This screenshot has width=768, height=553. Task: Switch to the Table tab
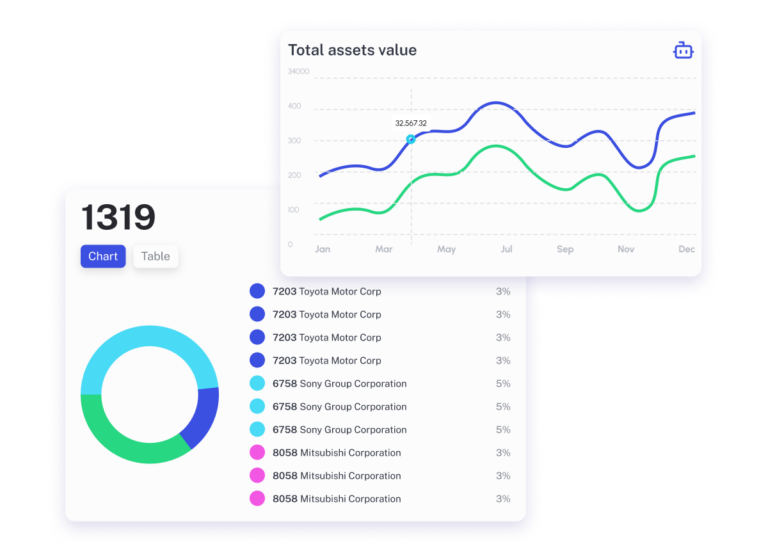coord(155,256)
